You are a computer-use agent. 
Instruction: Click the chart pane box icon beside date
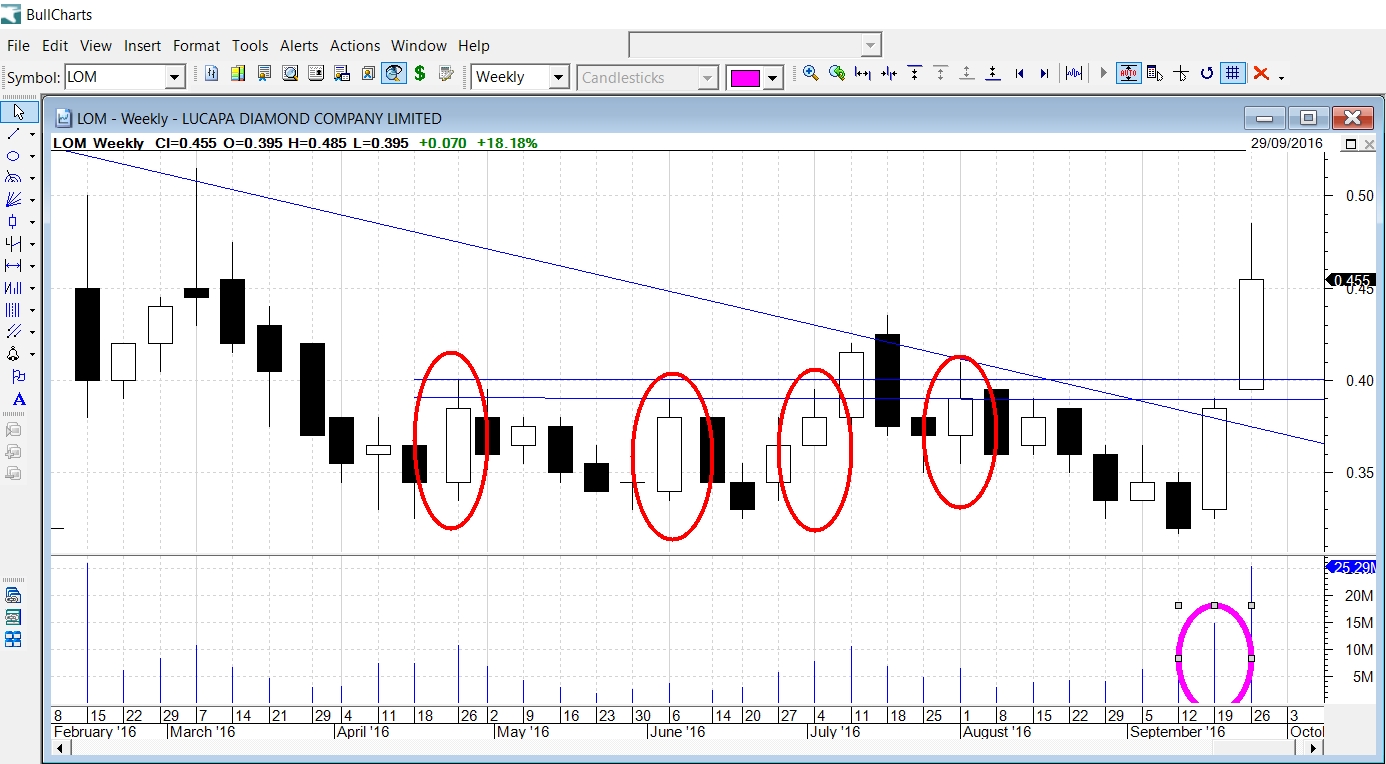1350,144
